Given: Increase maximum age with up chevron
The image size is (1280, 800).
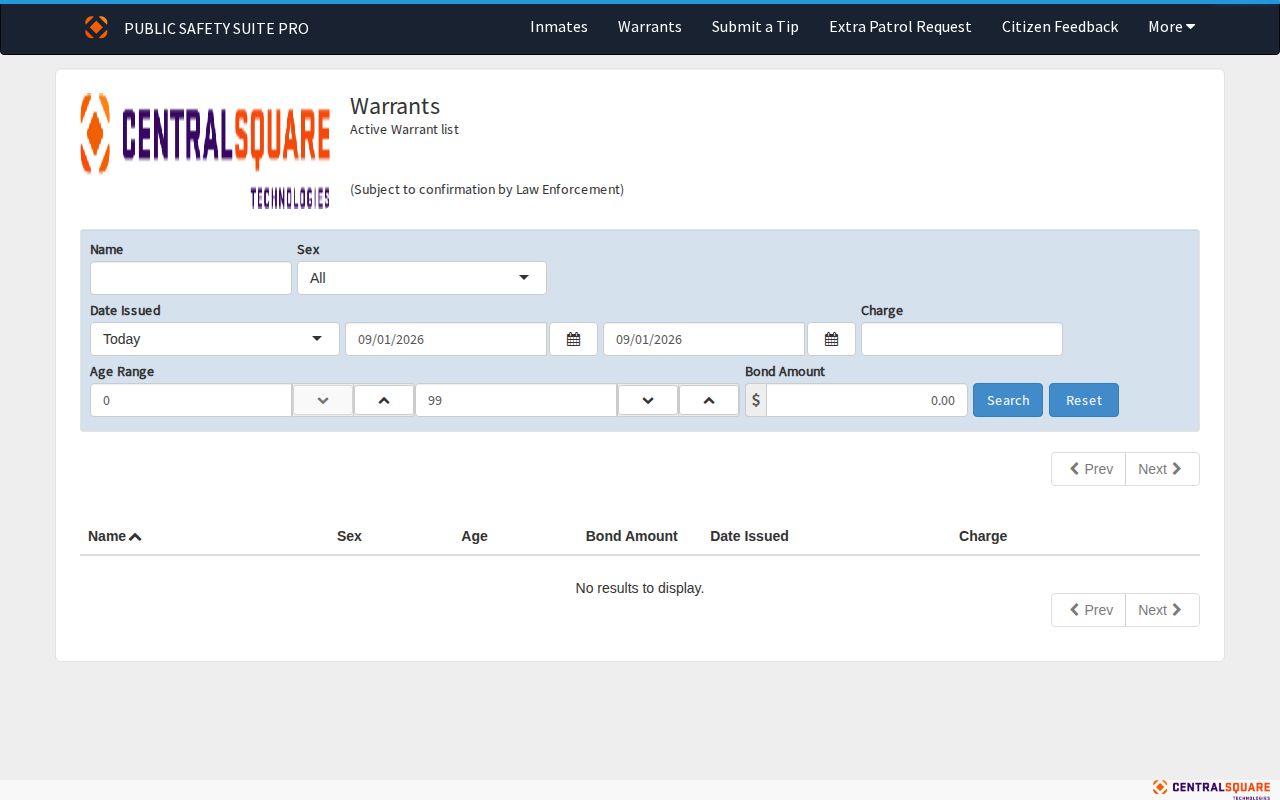Looking at the screenshot, I should [x=708, y=400].
